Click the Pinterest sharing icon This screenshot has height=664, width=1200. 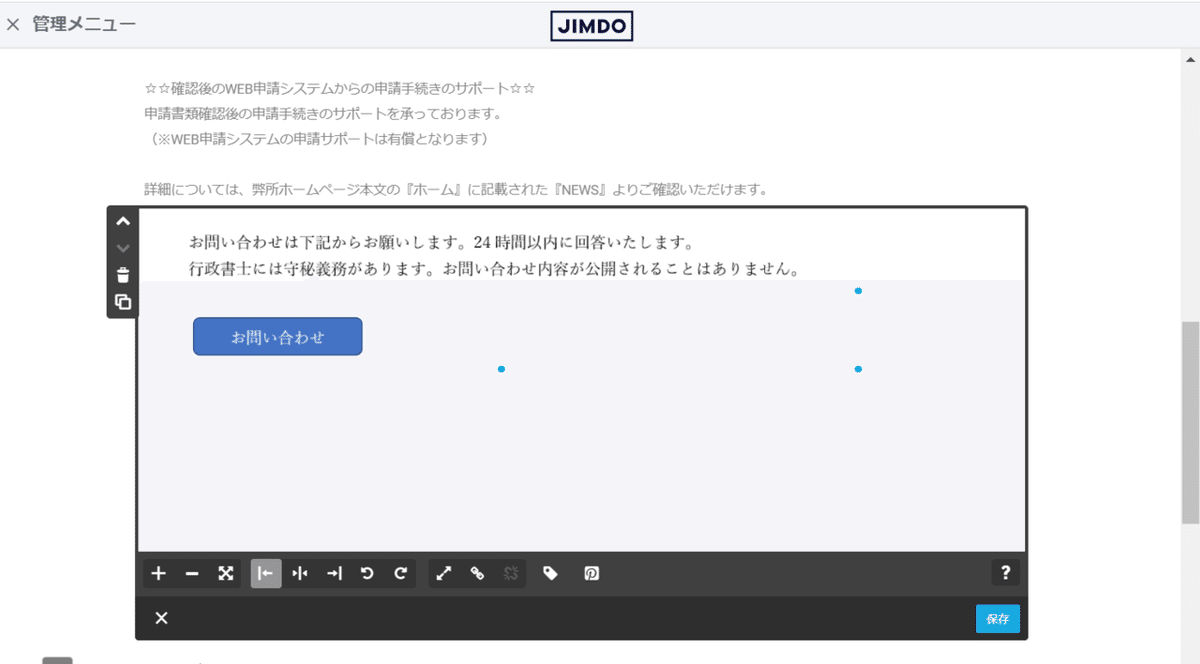tap(591, 573)
